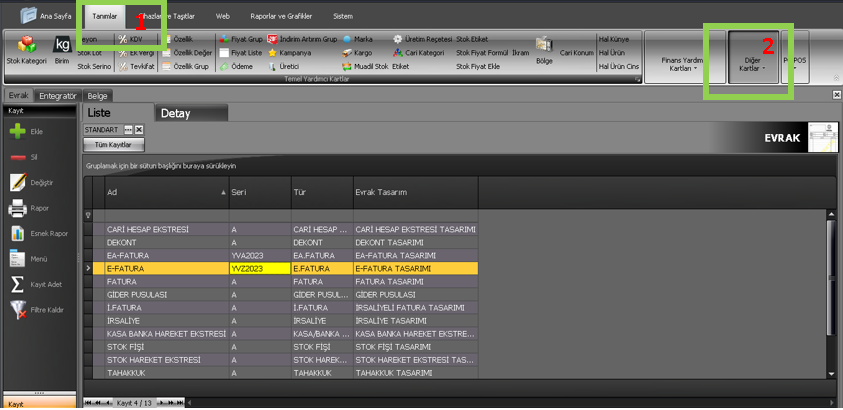The width and height of the screenshot is (843, 410).
Task: Switch to the Tanımlar ribbon tab
Action: pos(105,16)
